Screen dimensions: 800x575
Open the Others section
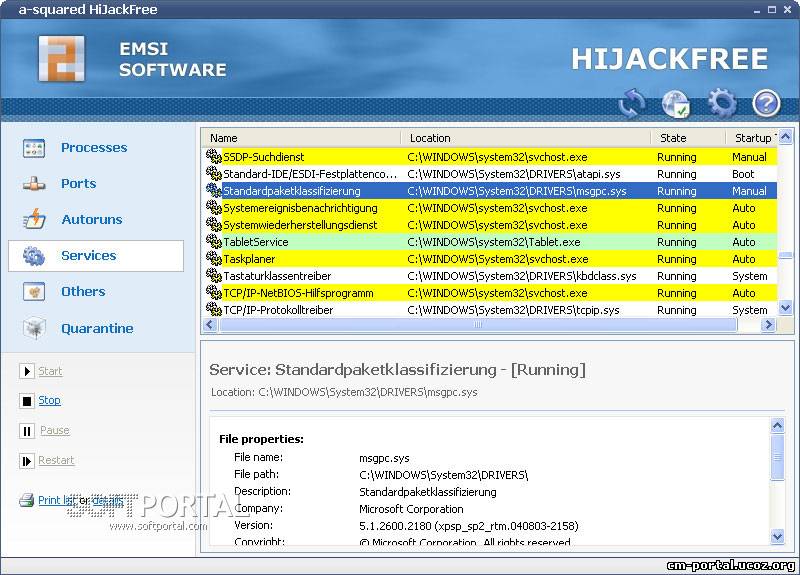[x=83, y=292]
